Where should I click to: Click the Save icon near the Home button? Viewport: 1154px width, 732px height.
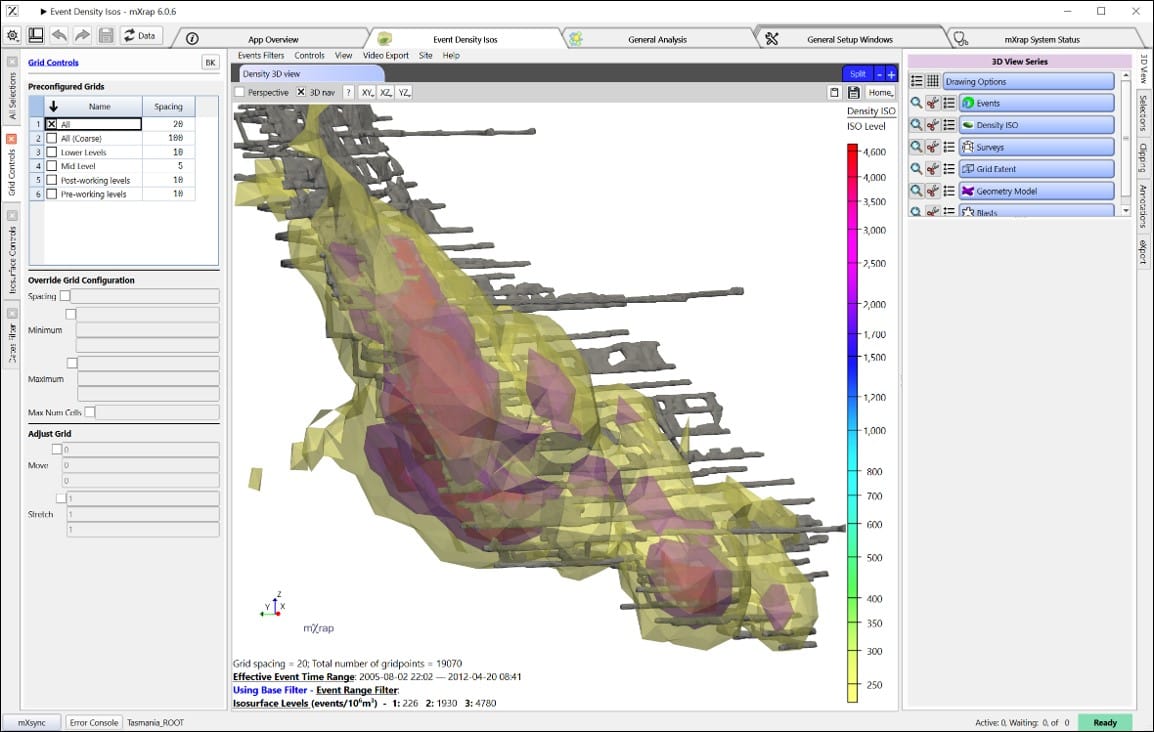[x=852, y=92]
